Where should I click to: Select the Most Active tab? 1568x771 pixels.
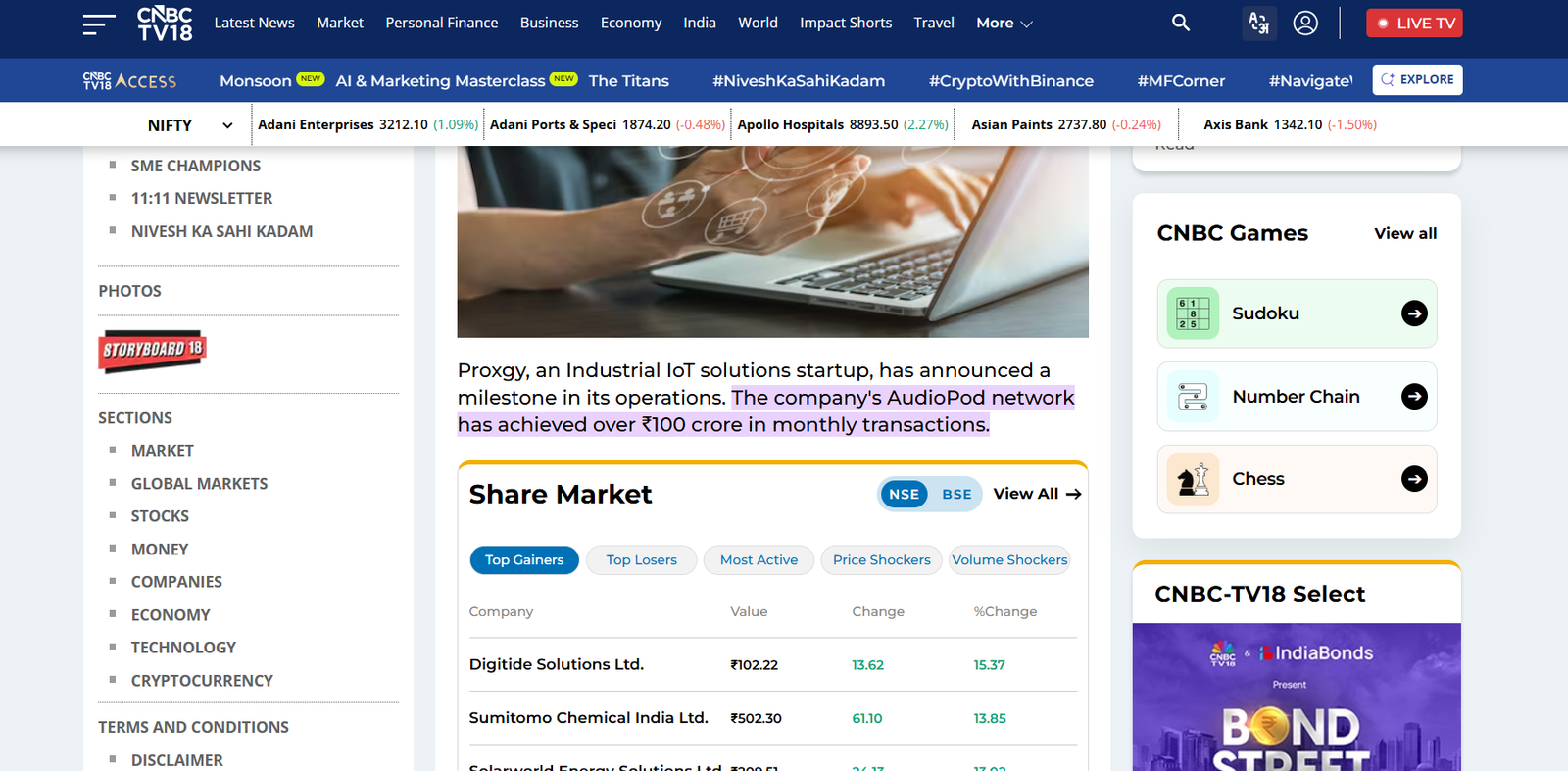coord(759,560)
